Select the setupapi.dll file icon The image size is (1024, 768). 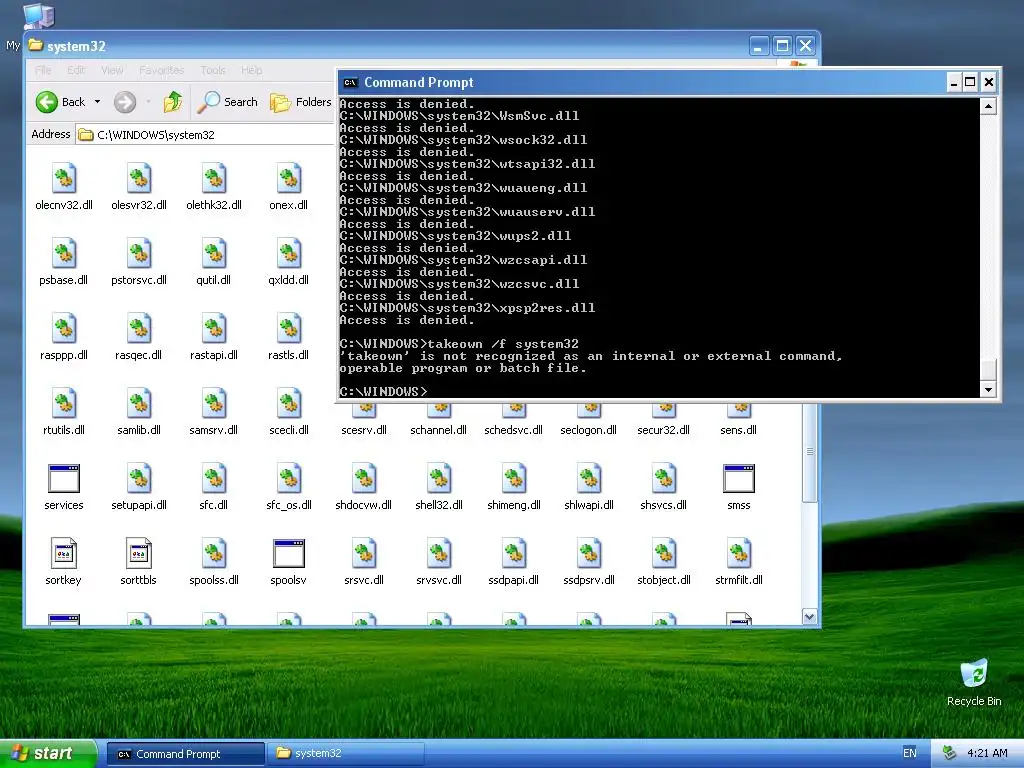click(x=139, y=478)
